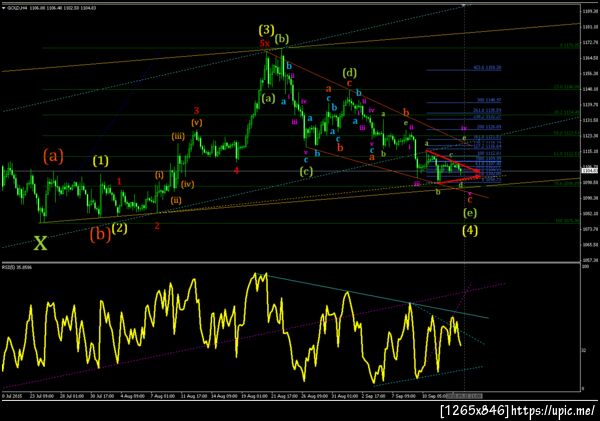Select the large orange (b) wave label

(100, 233)
